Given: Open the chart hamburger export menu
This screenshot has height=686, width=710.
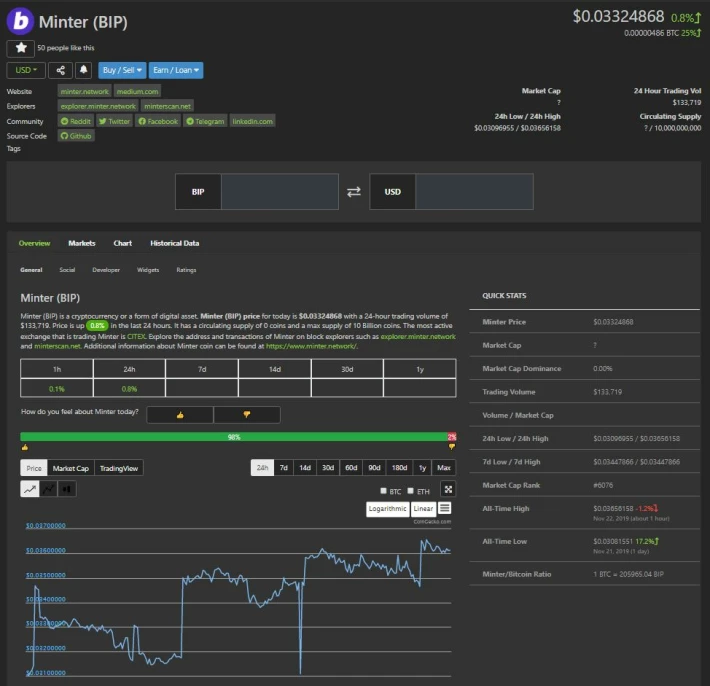Looking at the screenshot, I should pos(445,508).
